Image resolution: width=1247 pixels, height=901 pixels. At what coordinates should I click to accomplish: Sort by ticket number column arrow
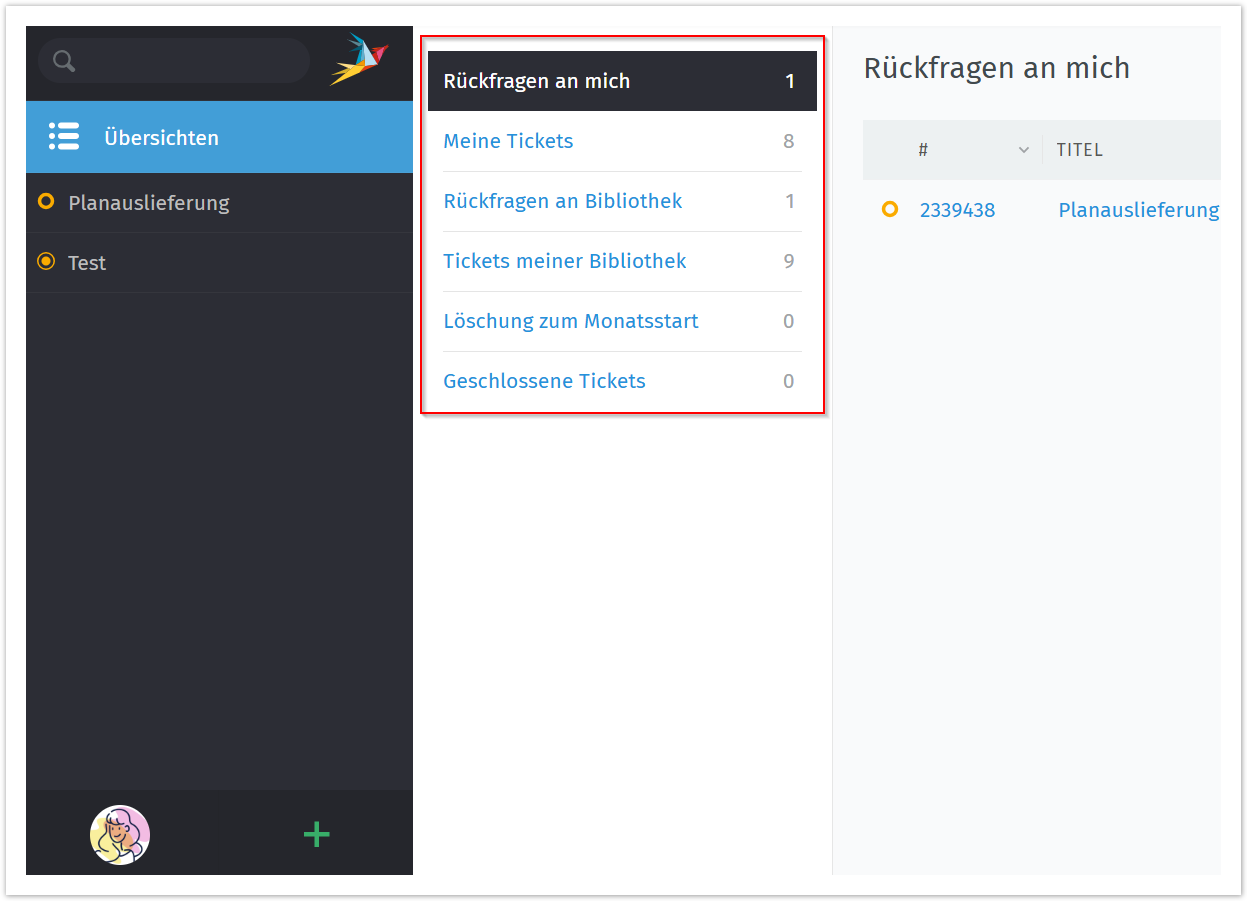[x=1023, y=150]
